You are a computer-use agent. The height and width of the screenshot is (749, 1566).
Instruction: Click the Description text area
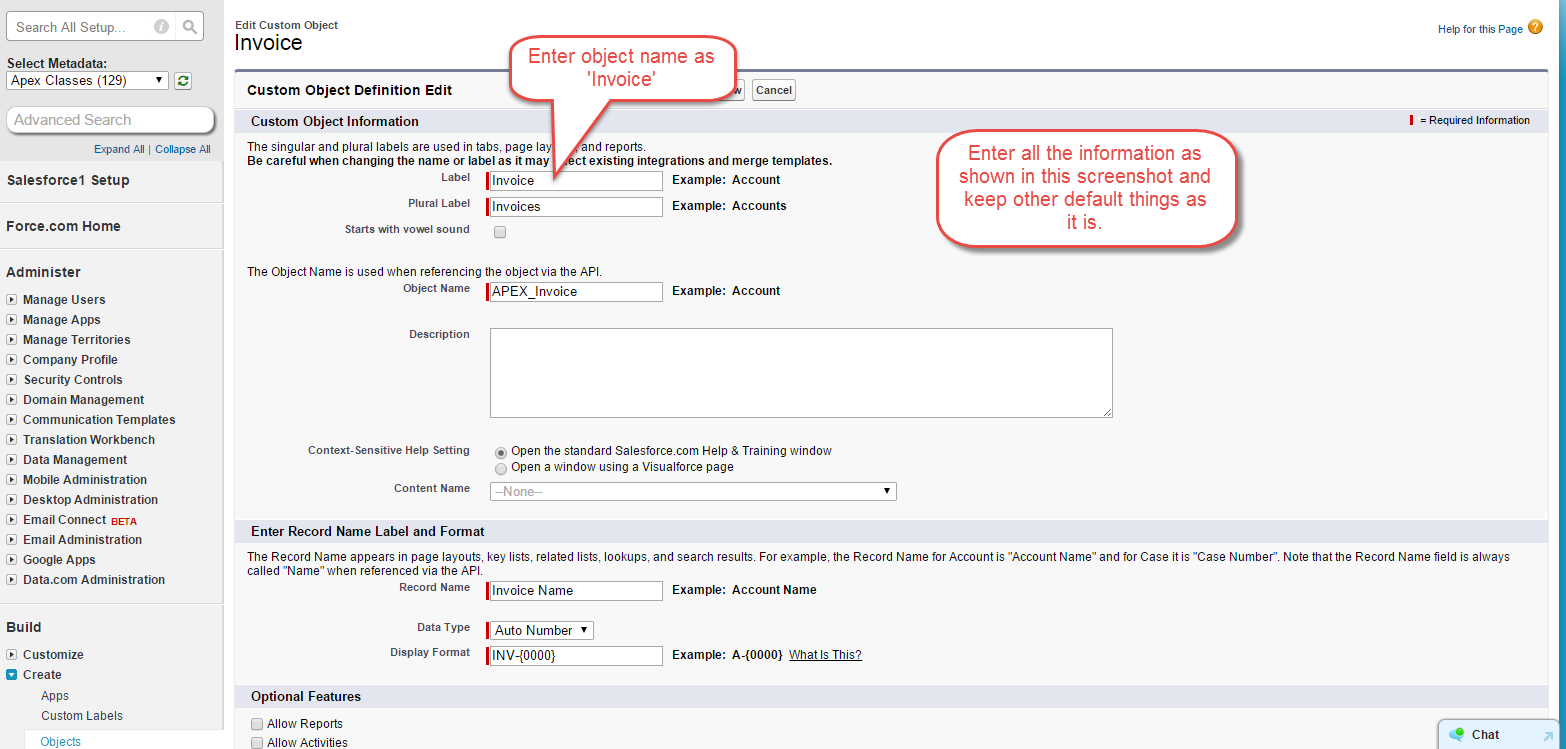click(800, 372)
